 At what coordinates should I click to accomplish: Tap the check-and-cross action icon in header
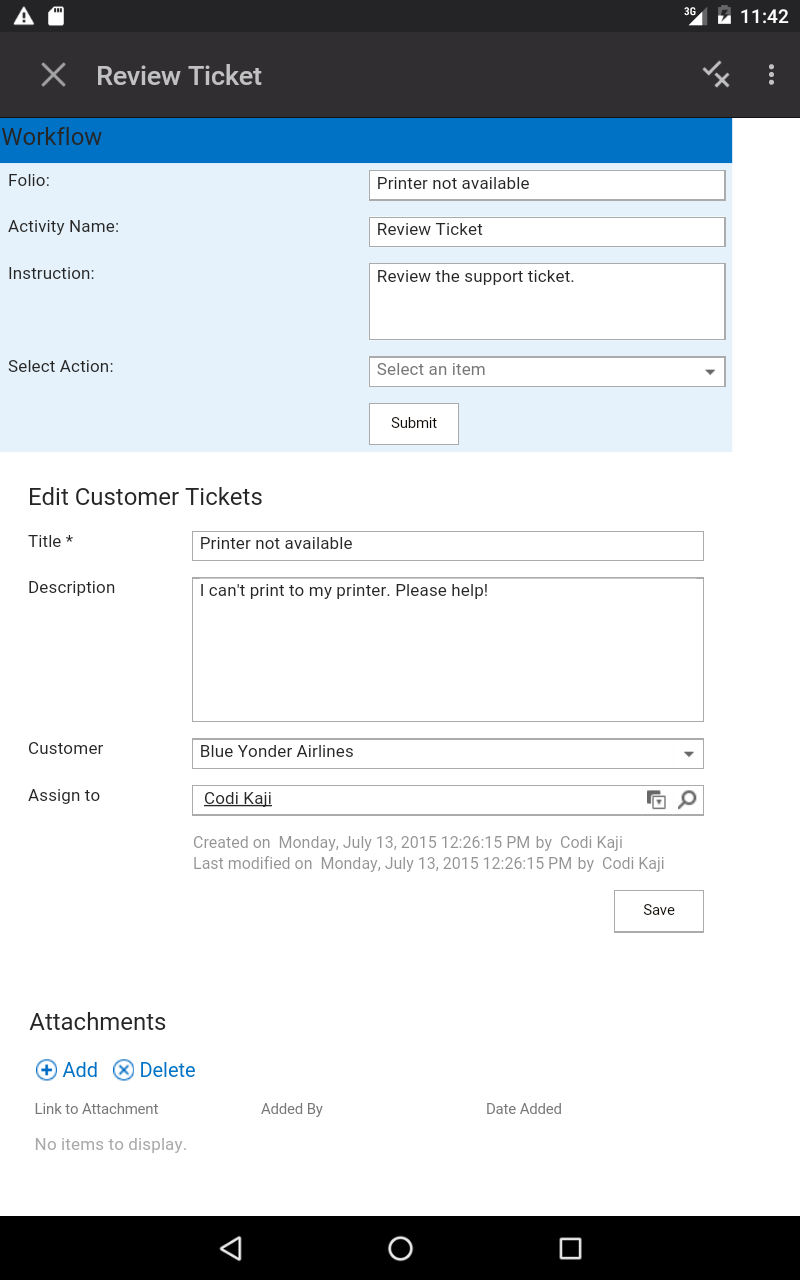(x=715, y=75)
